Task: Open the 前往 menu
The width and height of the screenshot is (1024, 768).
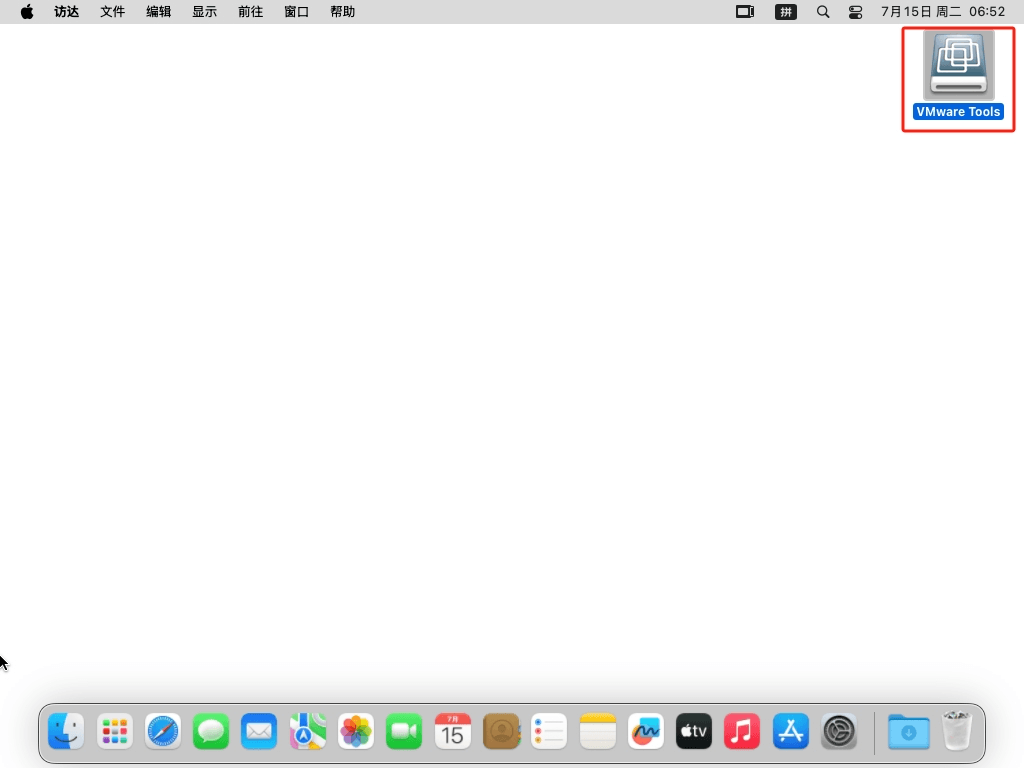Action: [x=250, y=12]
